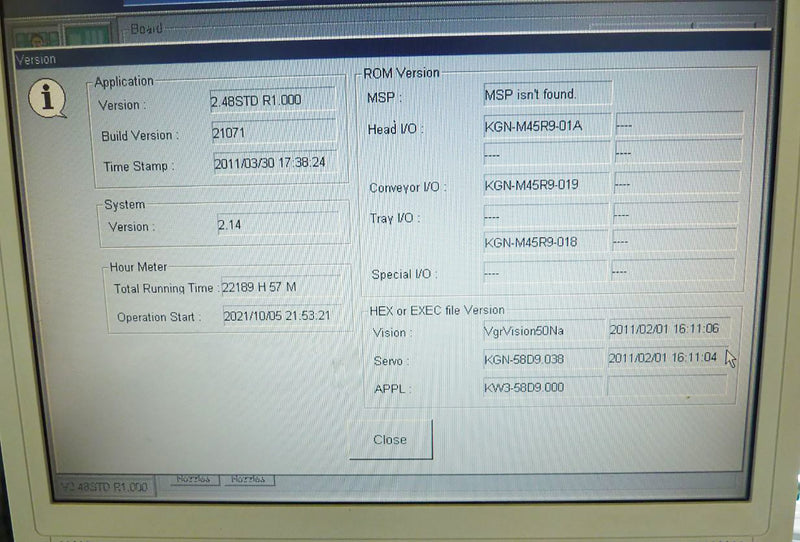The image size is (800, 542).
Task: Click the information icon in Version dialog
Action: pos(47,98)
